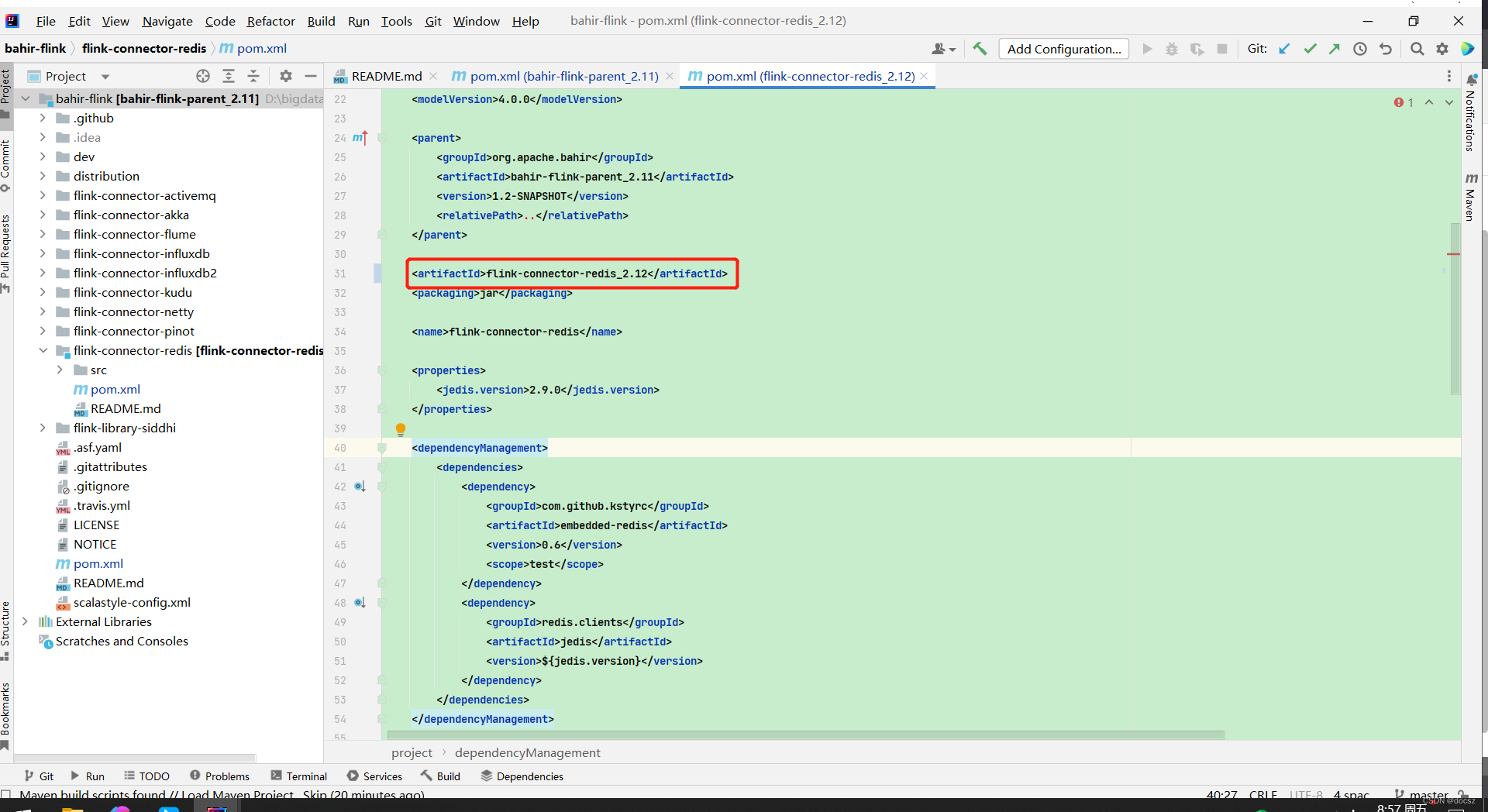The height and width of the screenshot is (812, 1488).
Task: Open Project panel options gear icon
Action: tap(286, 76)
